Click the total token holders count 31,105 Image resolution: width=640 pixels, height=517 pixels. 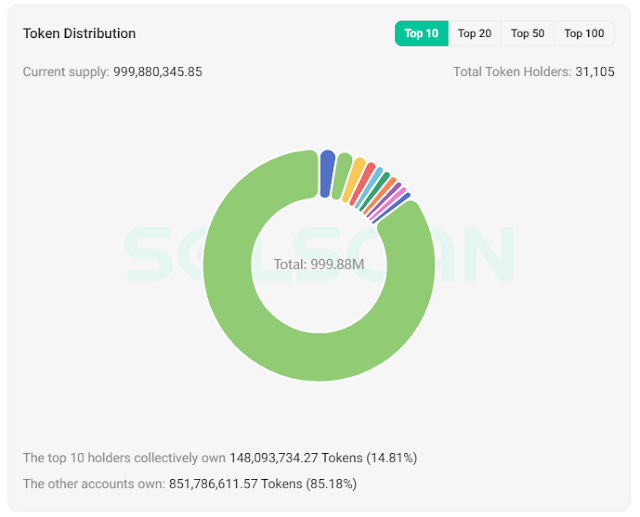click(595, 72)
